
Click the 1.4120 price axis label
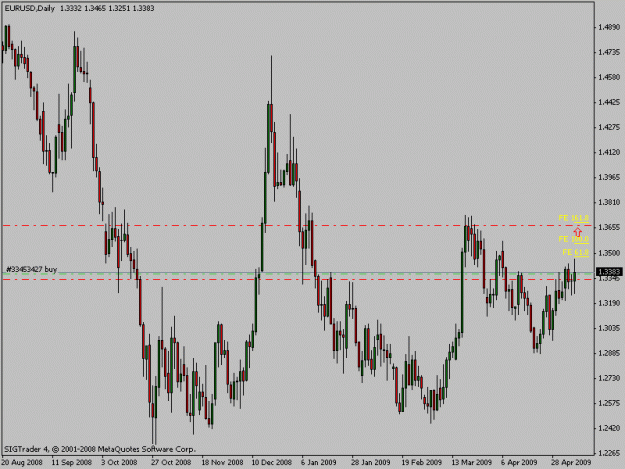click(609, 152)
